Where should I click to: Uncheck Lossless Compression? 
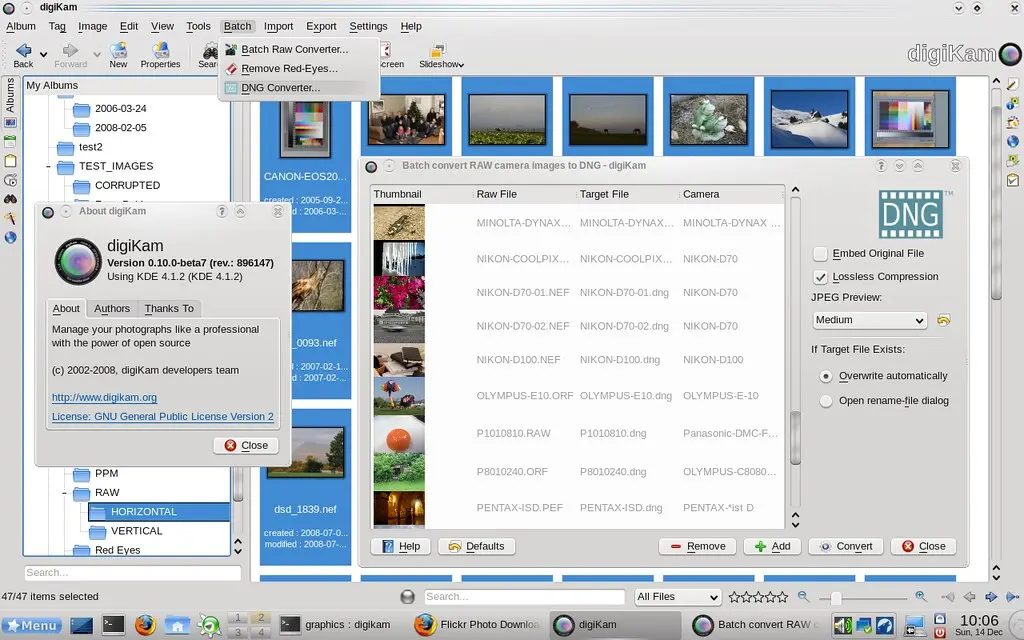pyautogui.click(x=820, y=277)
